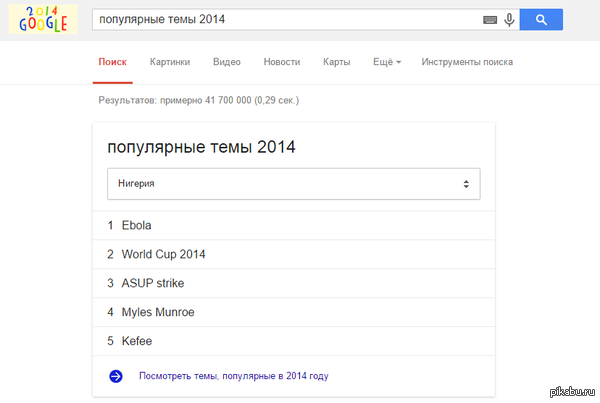Select the ASUP strike topic

(293, 283)
